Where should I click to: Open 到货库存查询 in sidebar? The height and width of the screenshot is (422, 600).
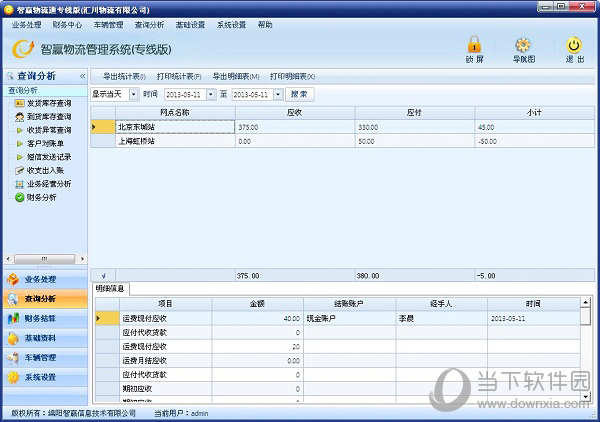pyautogui.click(x=49, y=117)
